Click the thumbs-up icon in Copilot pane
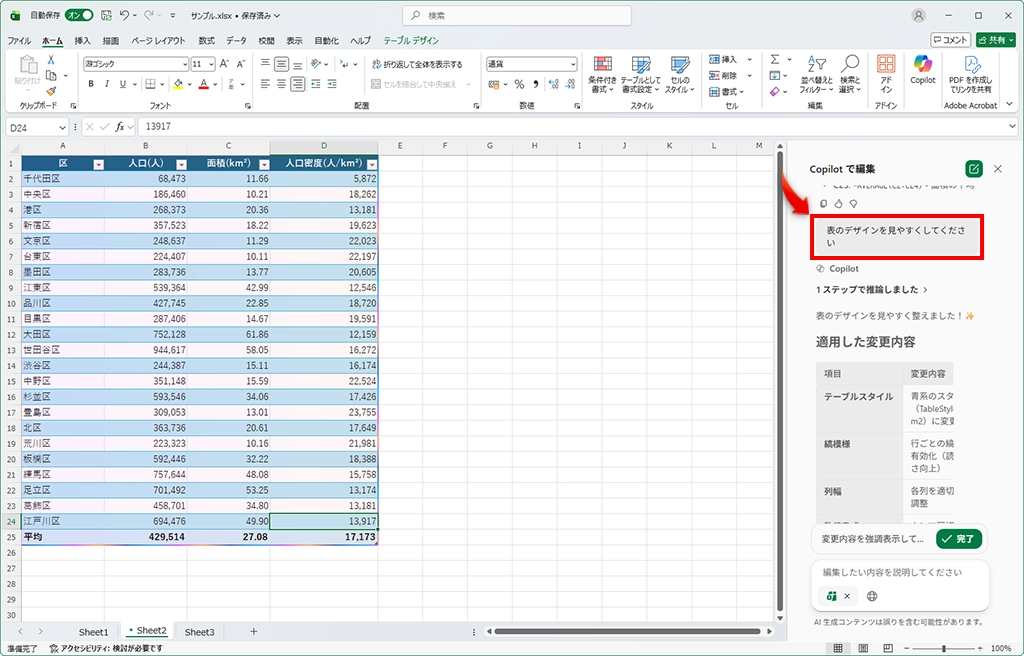This screenshot has height=656, width=1024. point(838,204)
